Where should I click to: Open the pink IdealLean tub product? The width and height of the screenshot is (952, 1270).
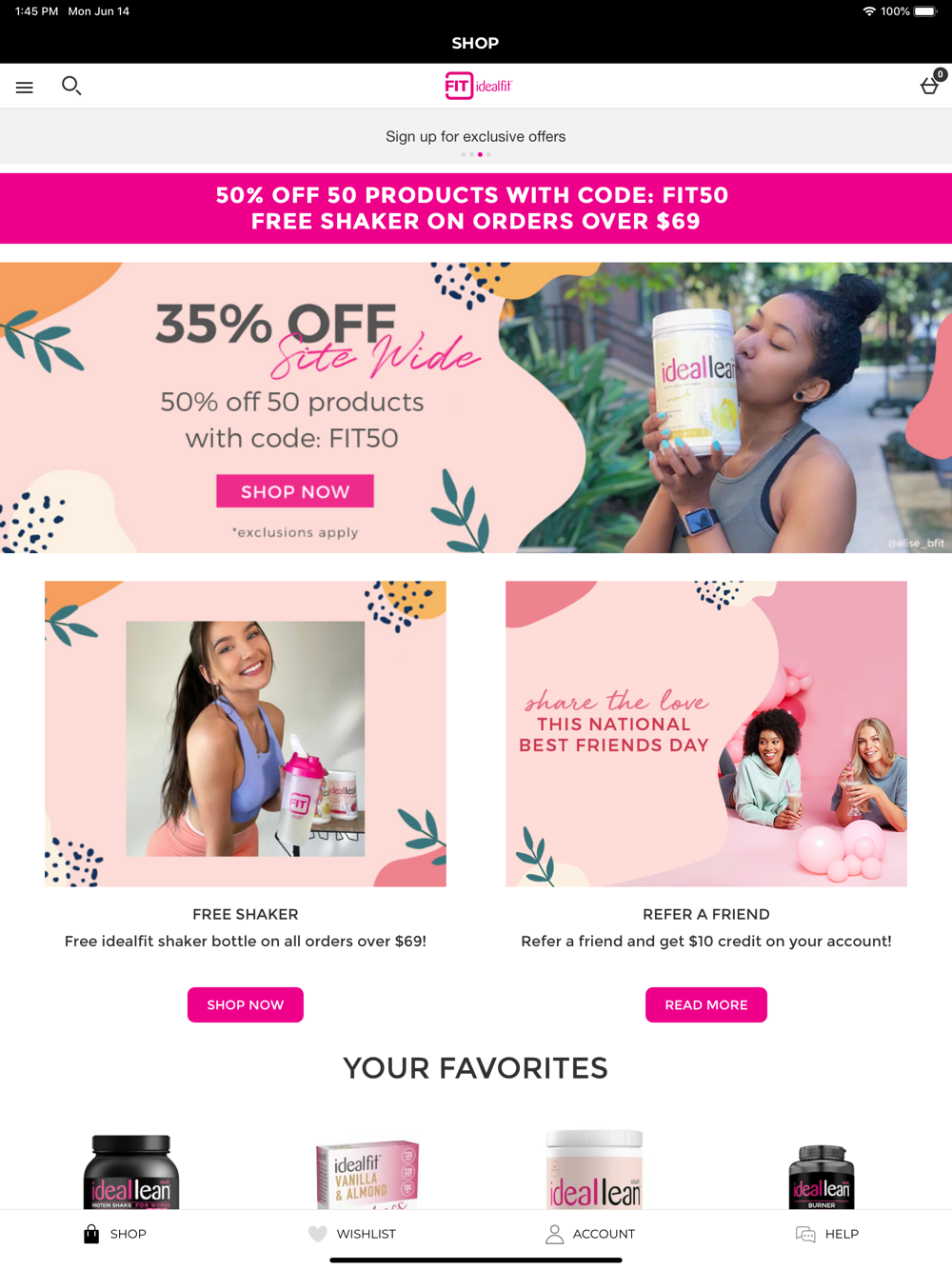594,1170
